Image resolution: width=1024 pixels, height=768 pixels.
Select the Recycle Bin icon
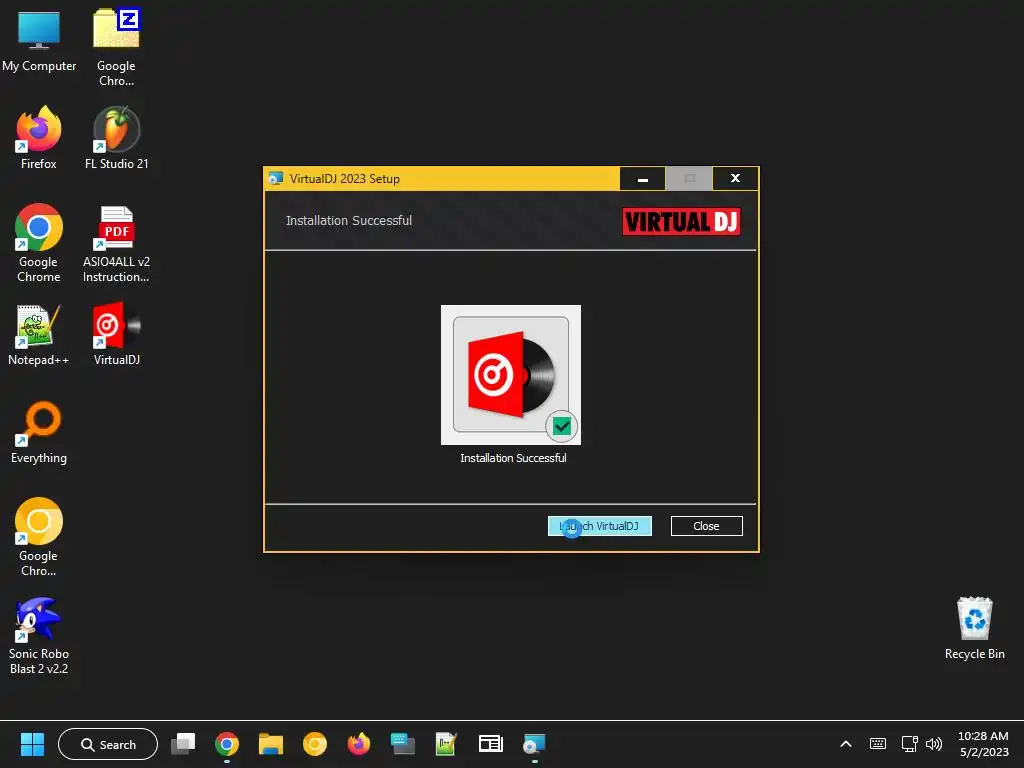click(974, 628)
